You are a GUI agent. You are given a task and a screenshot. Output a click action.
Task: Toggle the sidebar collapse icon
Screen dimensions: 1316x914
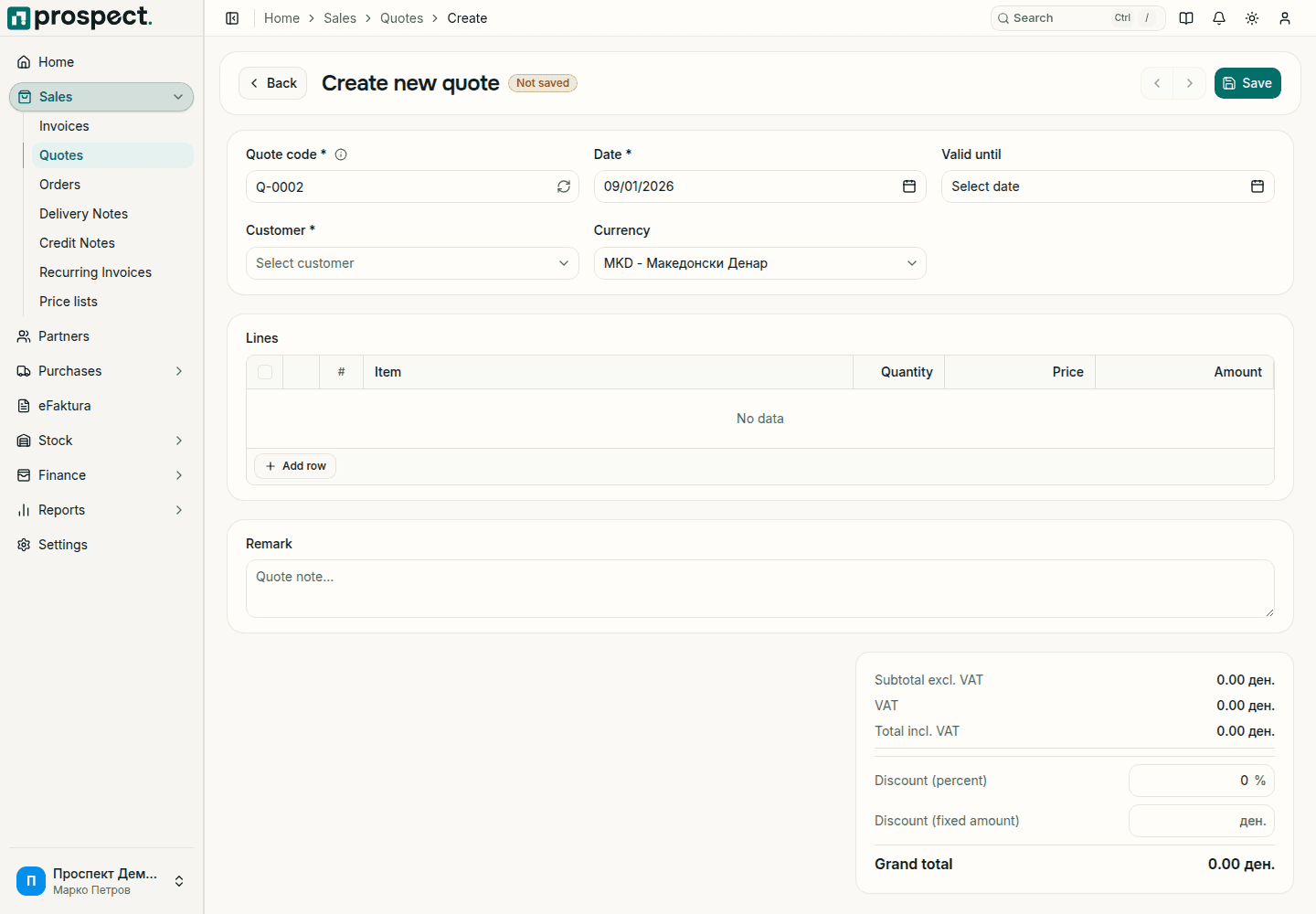tap(232, 18)
